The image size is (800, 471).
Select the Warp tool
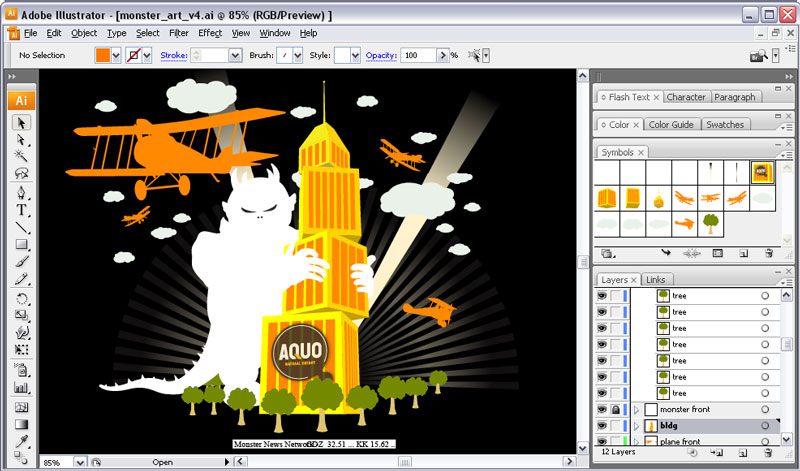coord(21,333)
